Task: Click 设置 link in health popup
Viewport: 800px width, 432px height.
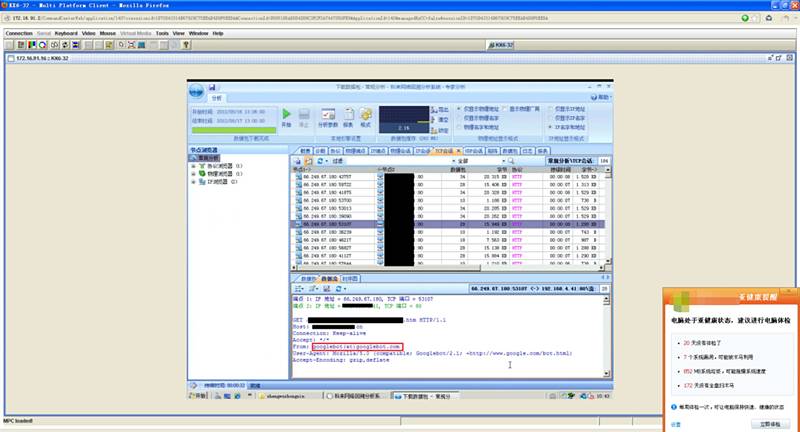Action: (676, 424)
